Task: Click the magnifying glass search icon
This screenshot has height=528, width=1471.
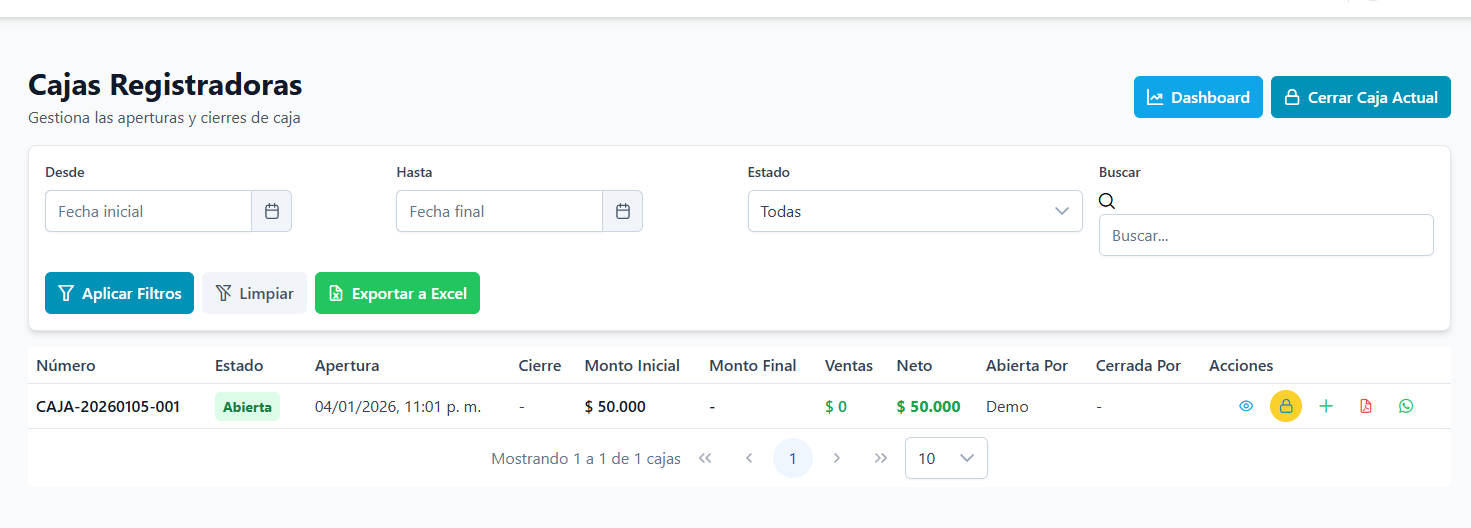Action: [x=1107, y=201]
